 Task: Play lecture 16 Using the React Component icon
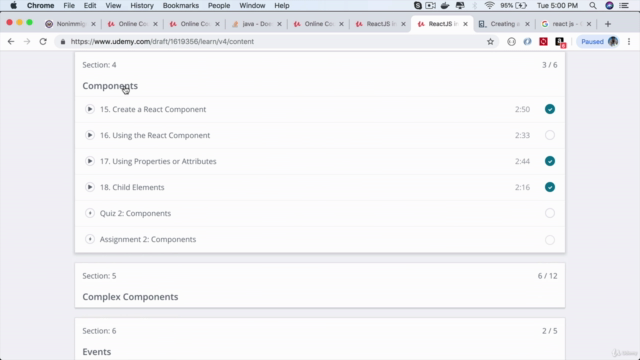90,135
